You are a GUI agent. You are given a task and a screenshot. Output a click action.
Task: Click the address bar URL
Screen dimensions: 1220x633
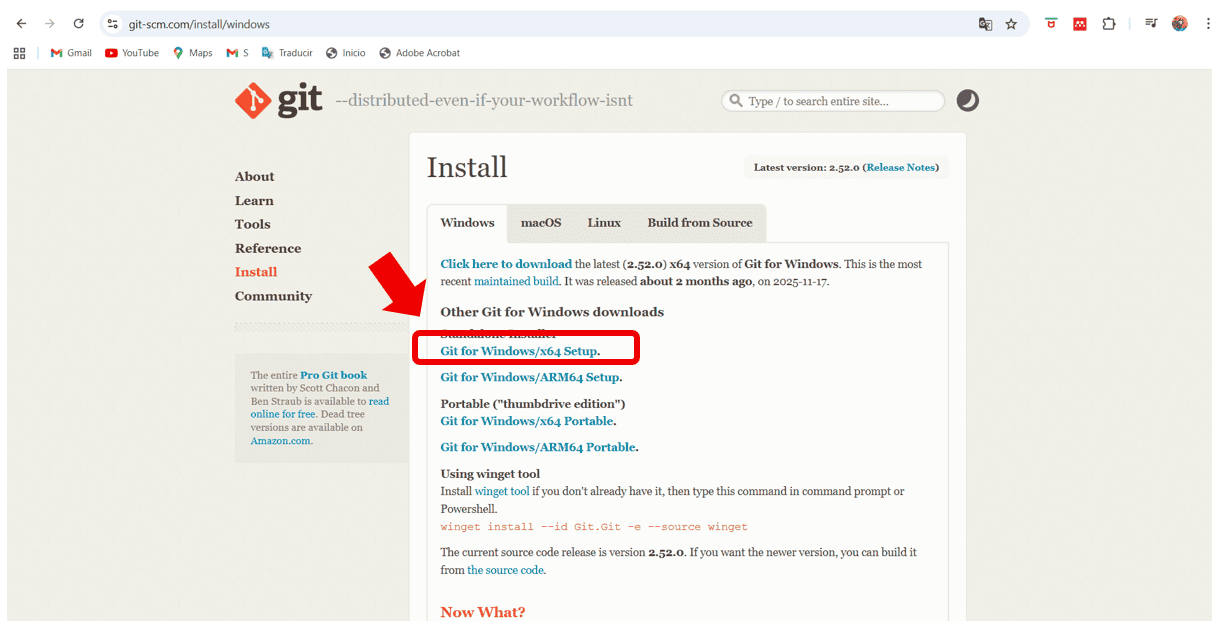click(x=200, y=24)
